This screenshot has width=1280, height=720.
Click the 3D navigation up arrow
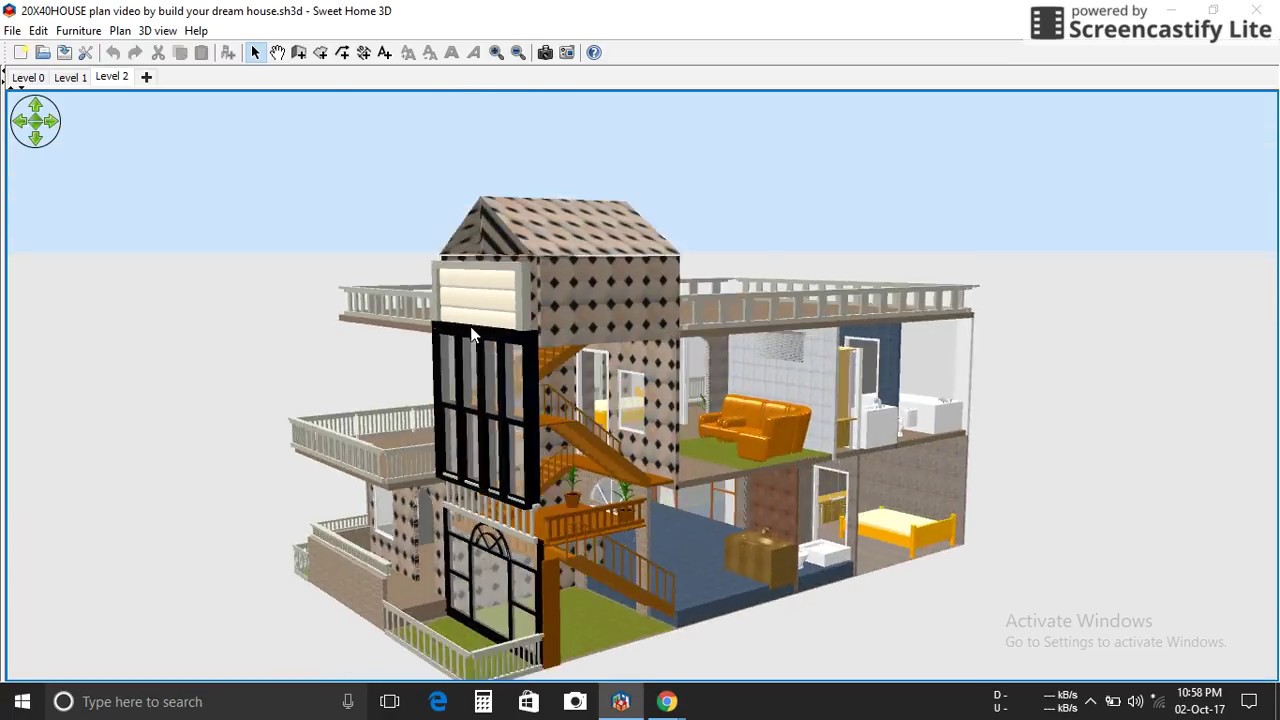[x=36, y=105]
